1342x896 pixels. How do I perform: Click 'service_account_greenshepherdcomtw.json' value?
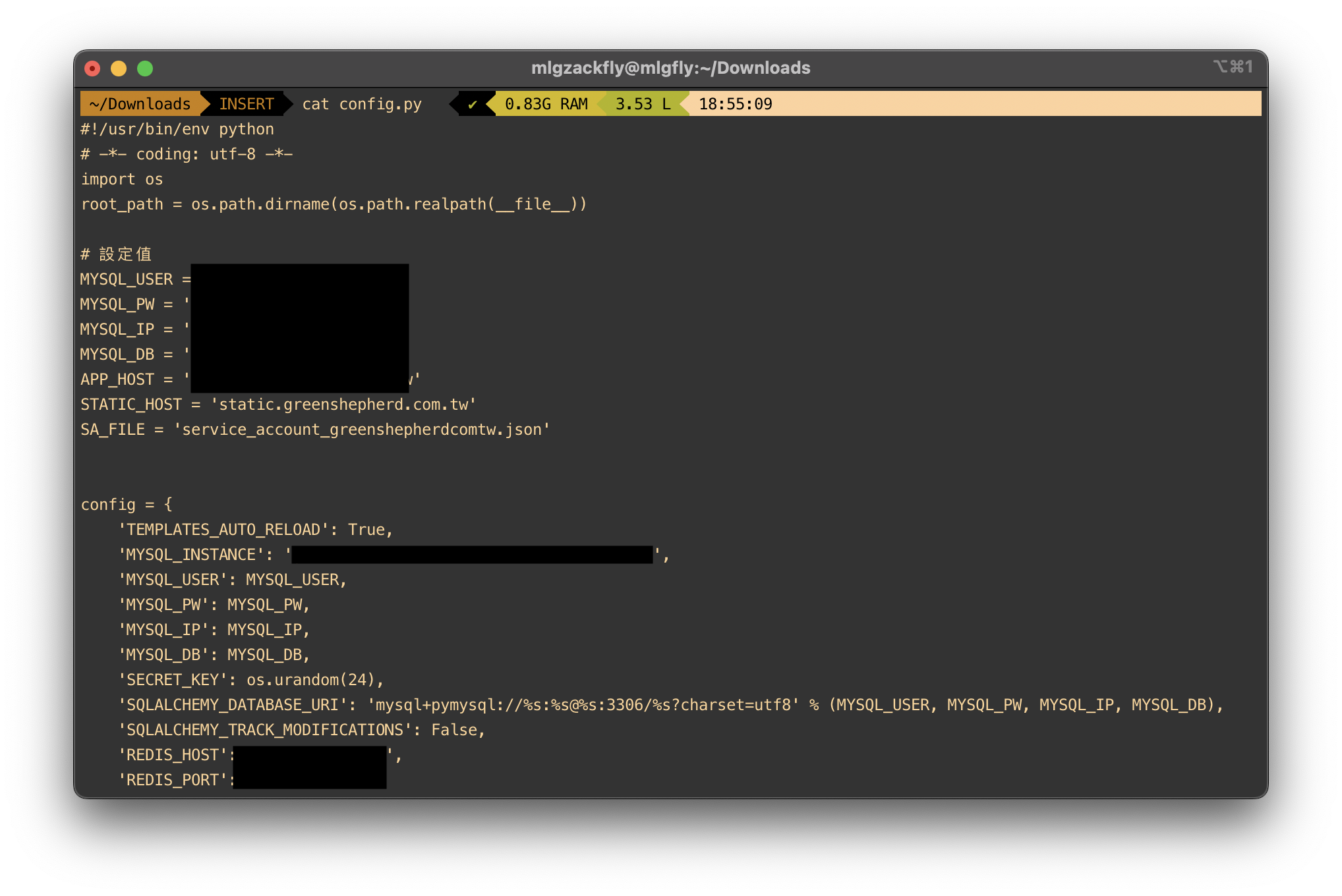tap(362, 430)
